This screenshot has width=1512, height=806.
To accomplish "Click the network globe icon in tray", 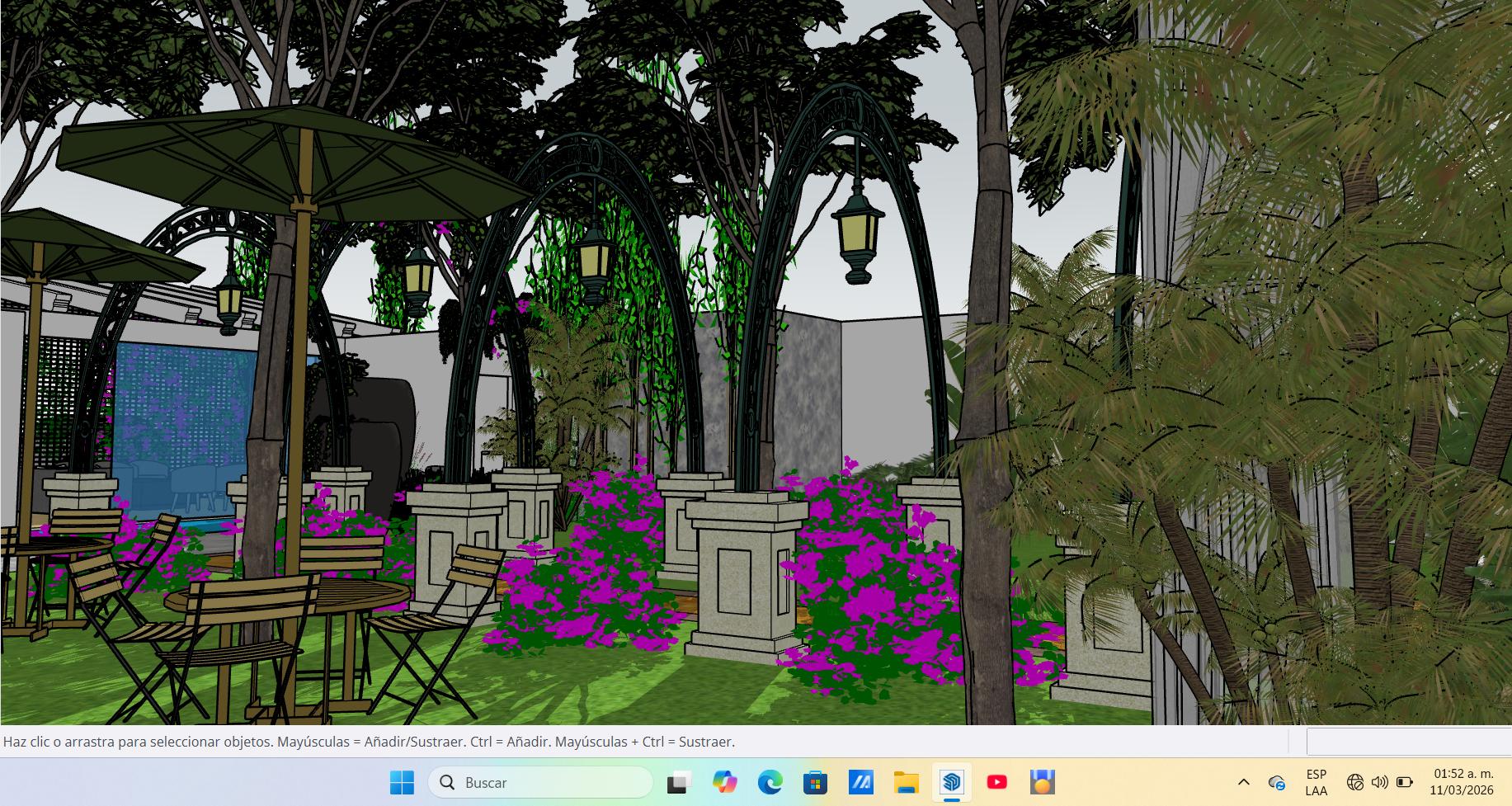I will click(1354, 782).
